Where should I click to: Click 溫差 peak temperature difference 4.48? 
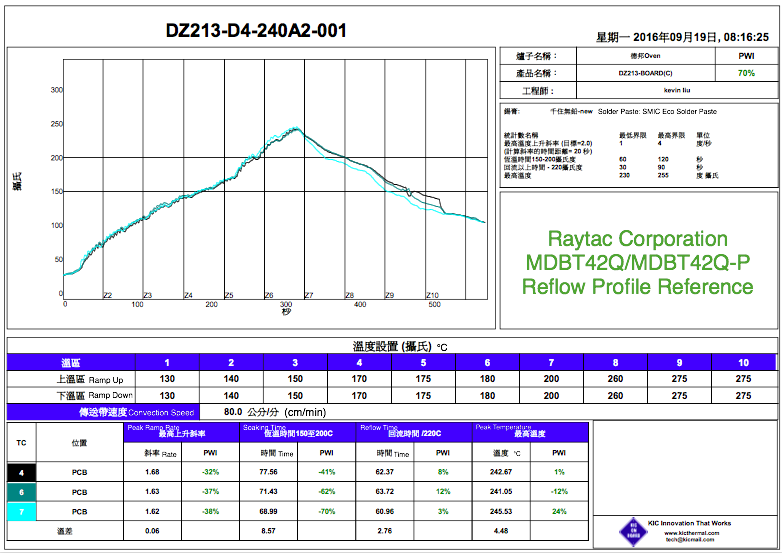click(x=501, y=531)
